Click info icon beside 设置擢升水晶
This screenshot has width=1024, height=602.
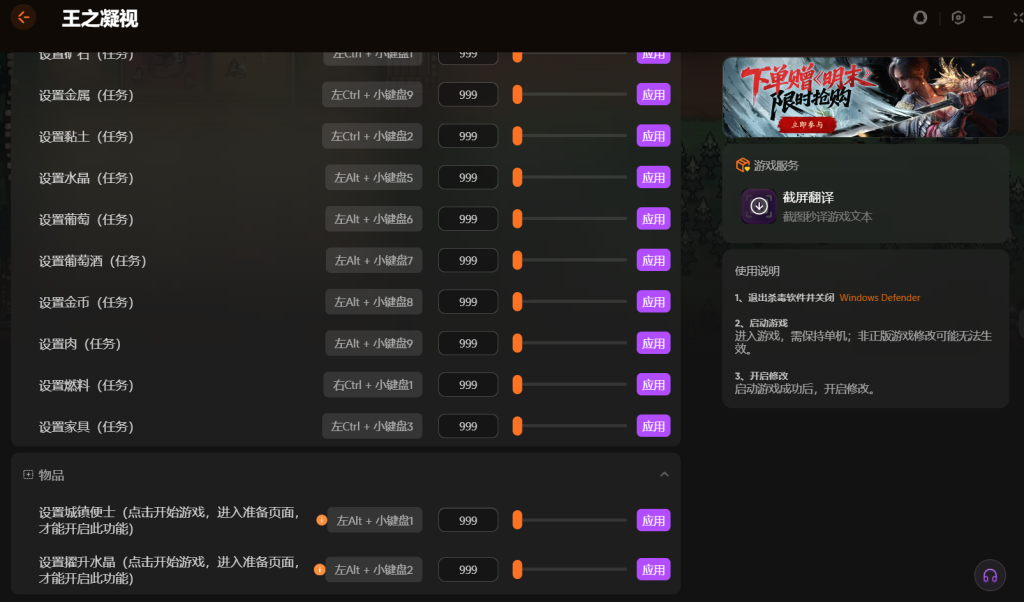(x=319, y=569)
